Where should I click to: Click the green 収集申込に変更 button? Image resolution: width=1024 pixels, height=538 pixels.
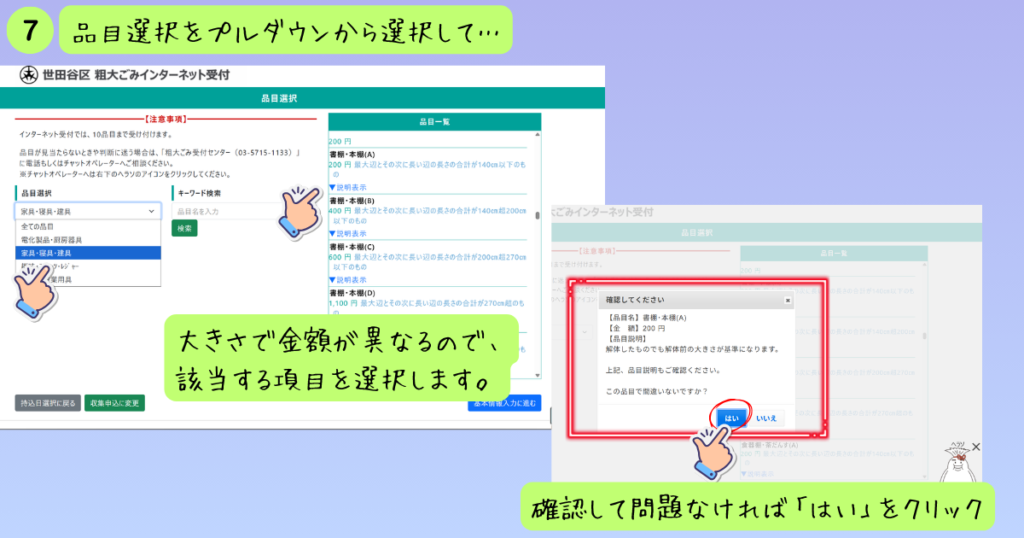pyautogui.click(x=114, y=403)
